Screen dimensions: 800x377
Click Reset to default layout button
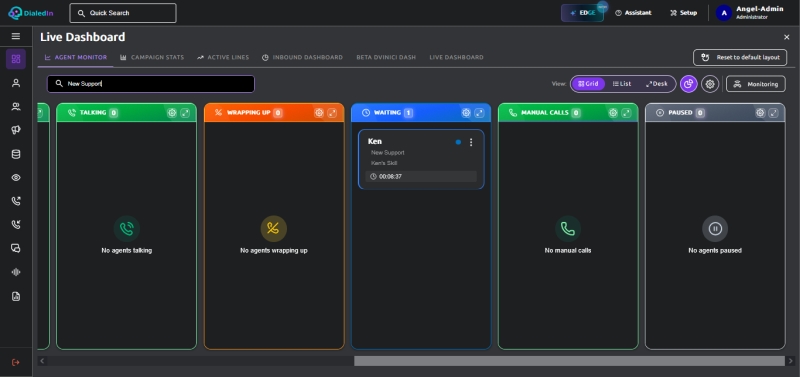click(x=740, y=58)
